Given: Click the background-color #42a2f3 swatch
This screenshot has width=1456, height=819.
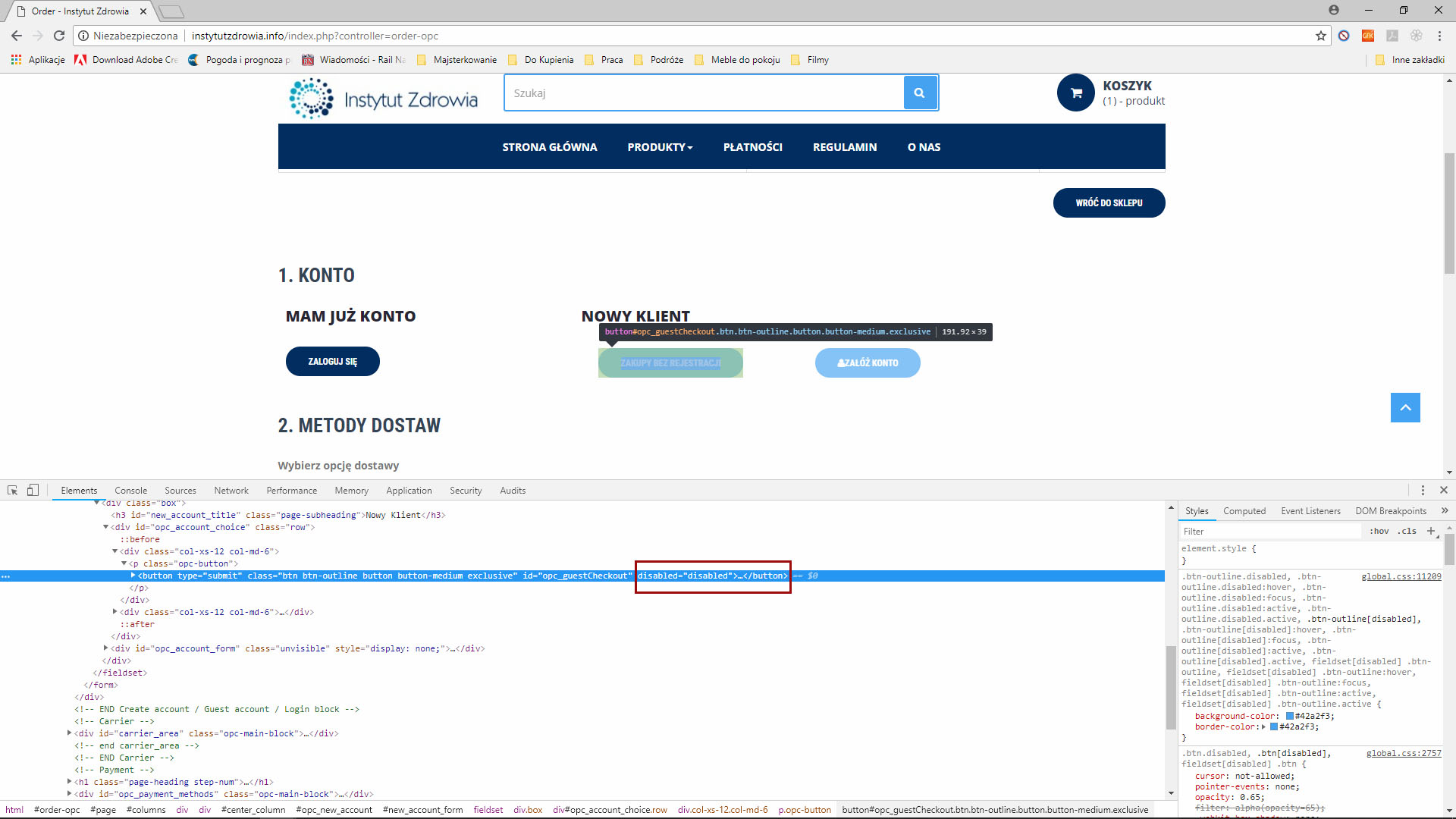Looking at the screenshot, I should [1289, 716].
